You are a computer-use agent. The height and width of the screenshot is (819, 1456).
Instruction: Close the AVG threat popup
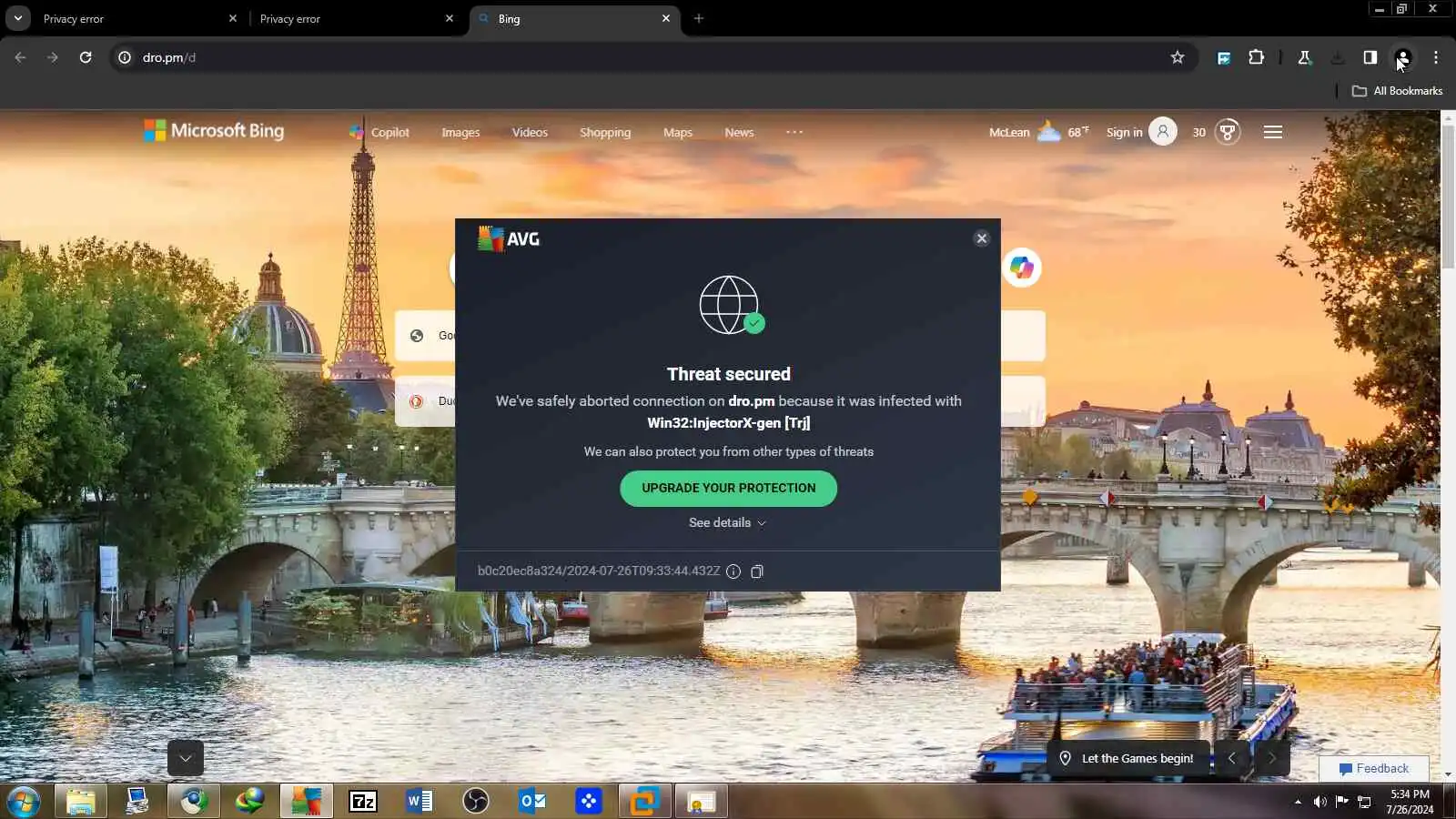coord(981,238)
